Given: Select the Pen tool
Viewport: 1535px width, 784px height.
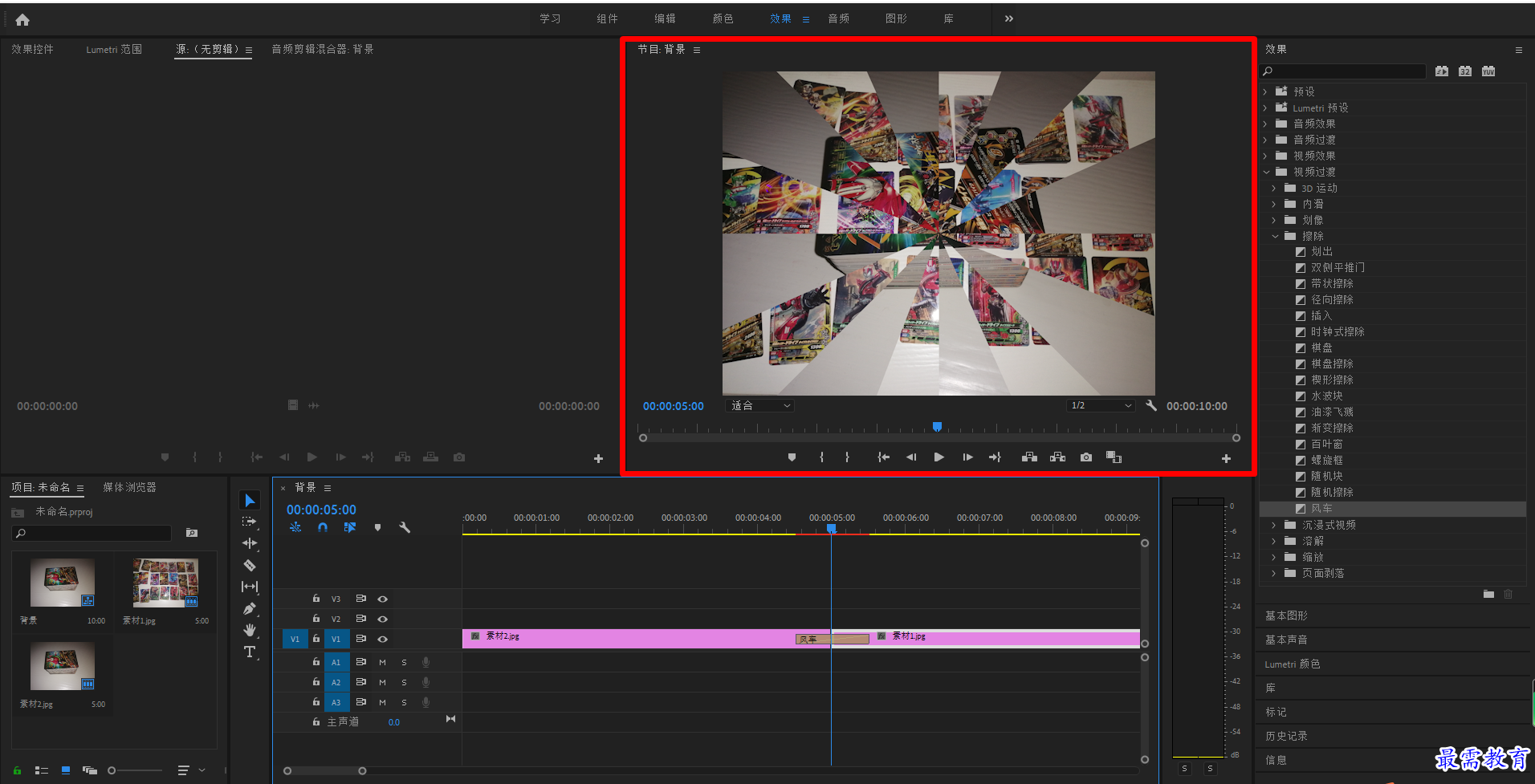Looking at the screenshot, I should 250,608.
